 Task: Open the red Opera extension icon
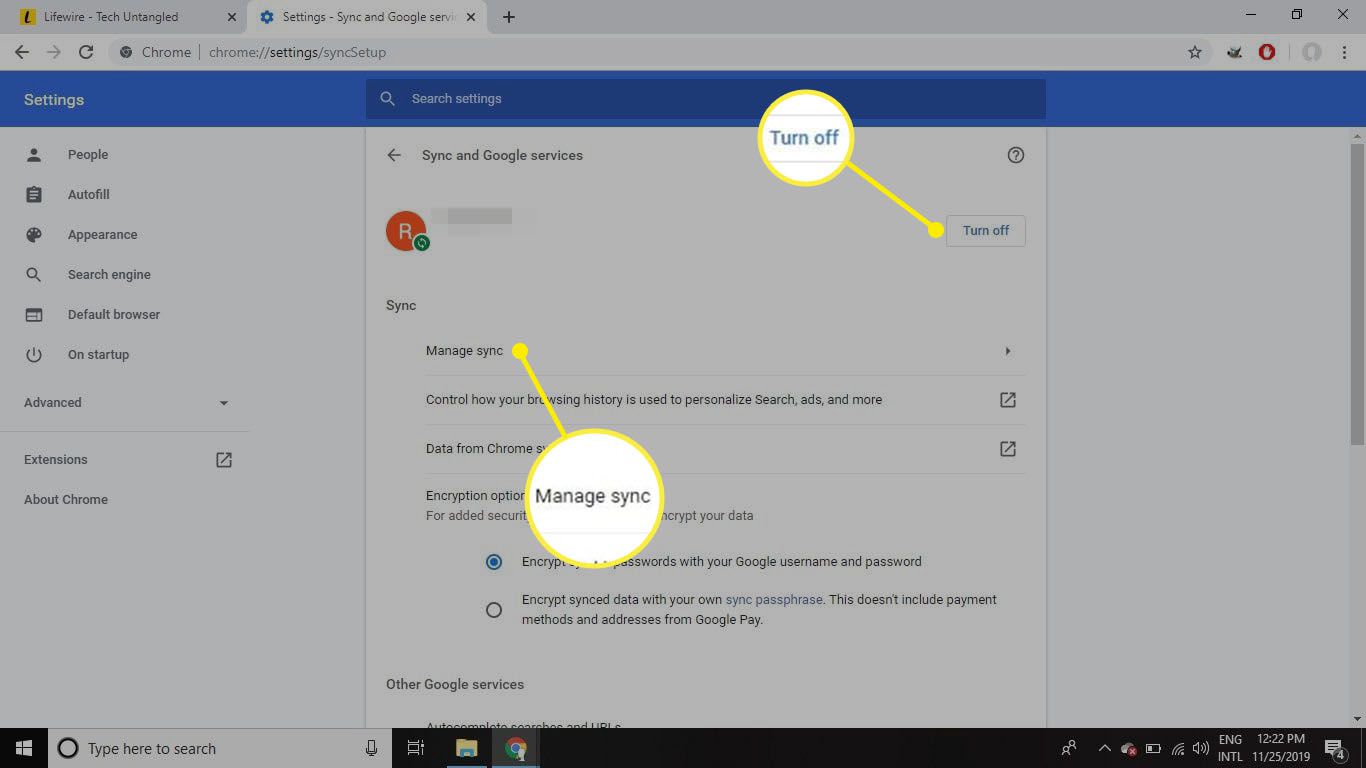[x=1267, y=52]
